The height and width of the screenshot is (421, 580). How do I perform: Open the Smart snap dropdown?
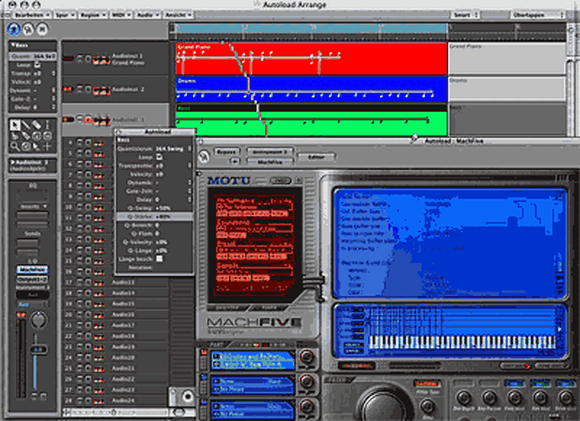pos(465,15)
